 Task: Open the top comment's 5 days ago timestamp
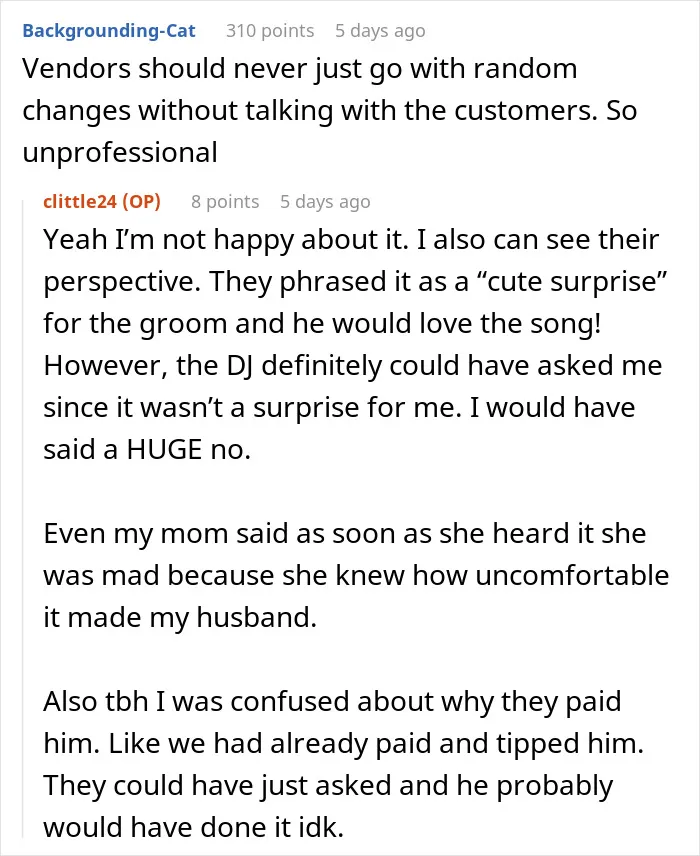point(380,31)
